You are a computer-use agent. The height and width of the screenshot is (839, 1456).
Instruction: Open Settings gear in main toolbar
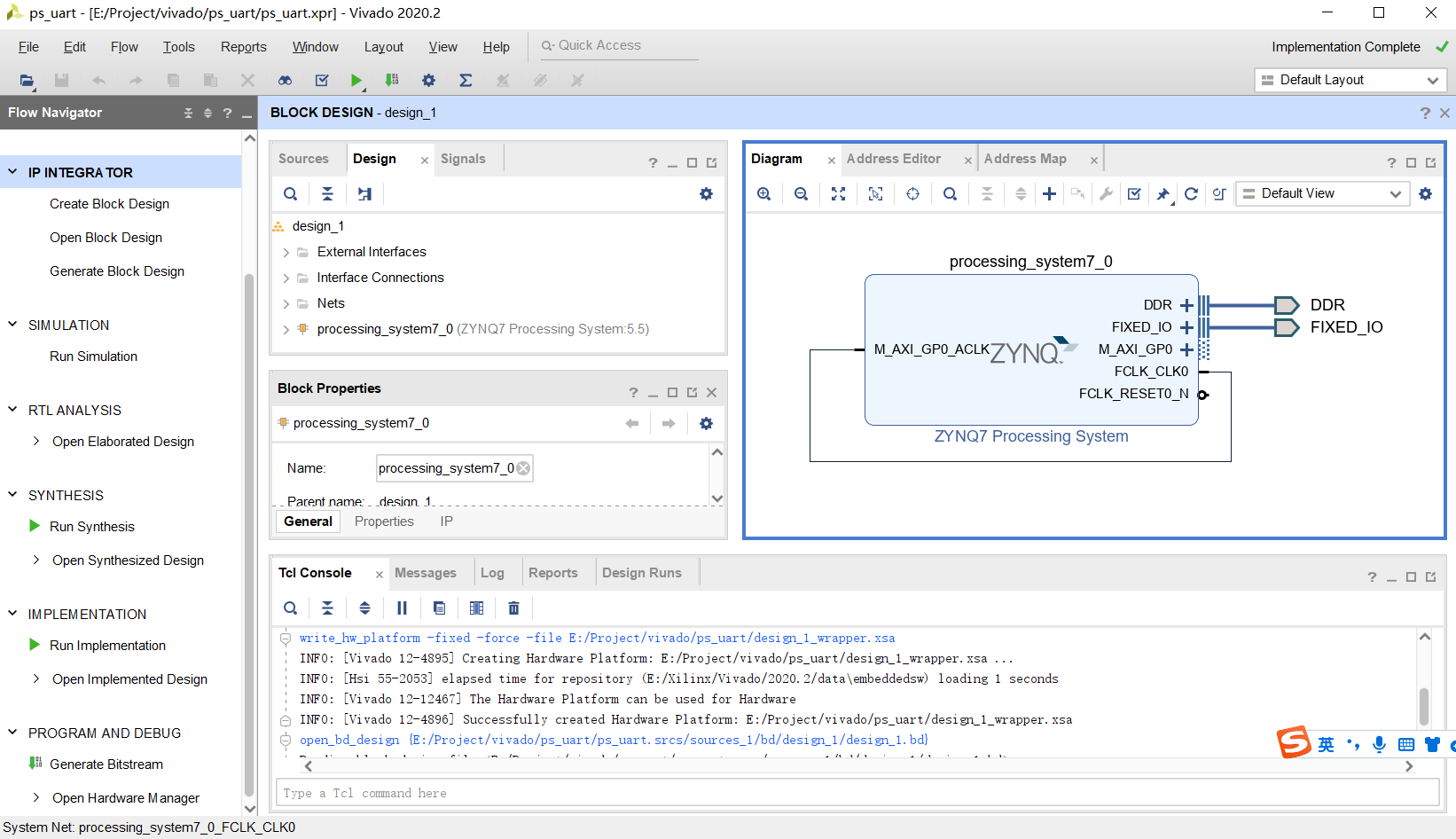[x=428, y=80]
